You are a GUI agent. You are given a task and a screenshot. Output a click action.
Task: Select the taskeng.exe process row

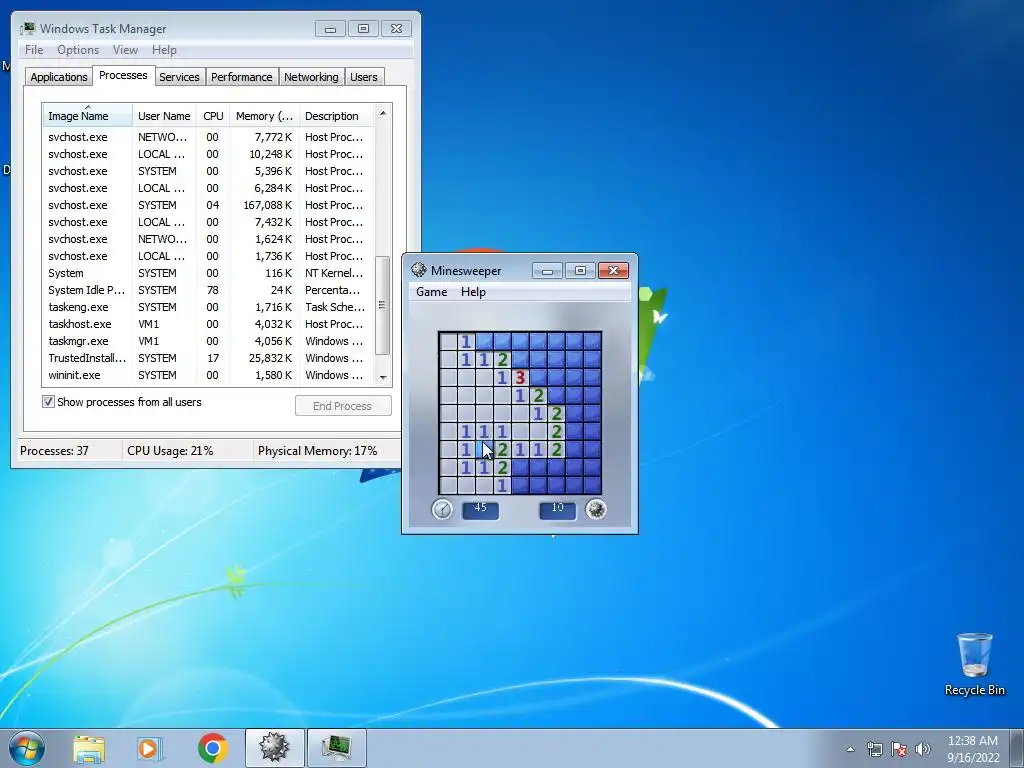point(208,307)
